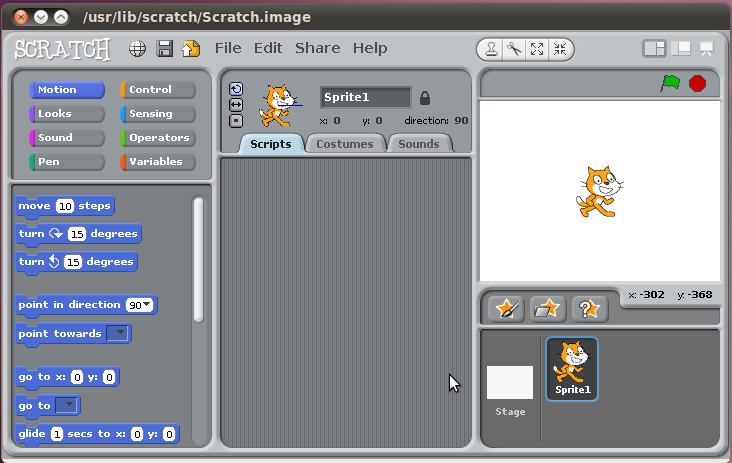
Task: Click the sprite preview thumbnail above Scripts
Action: pos(279,106)
